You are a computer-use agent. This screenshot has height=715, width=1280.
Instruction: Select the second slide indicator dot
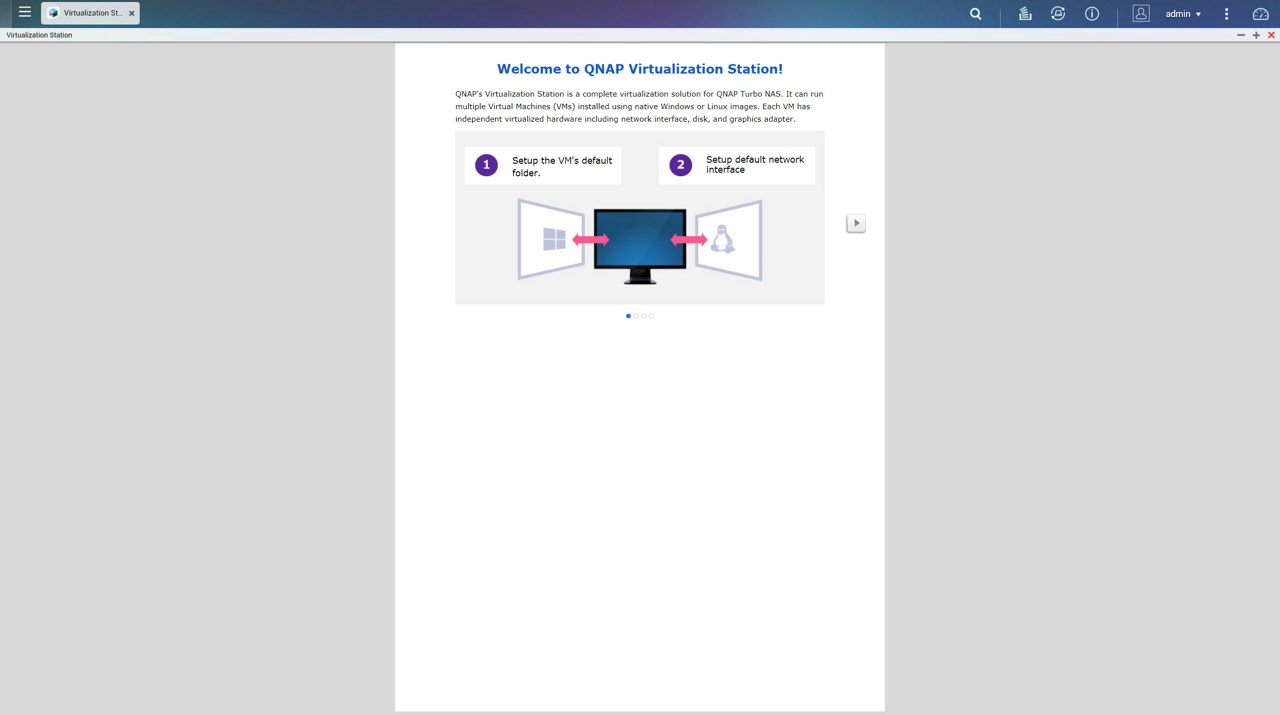pos(636,316)
